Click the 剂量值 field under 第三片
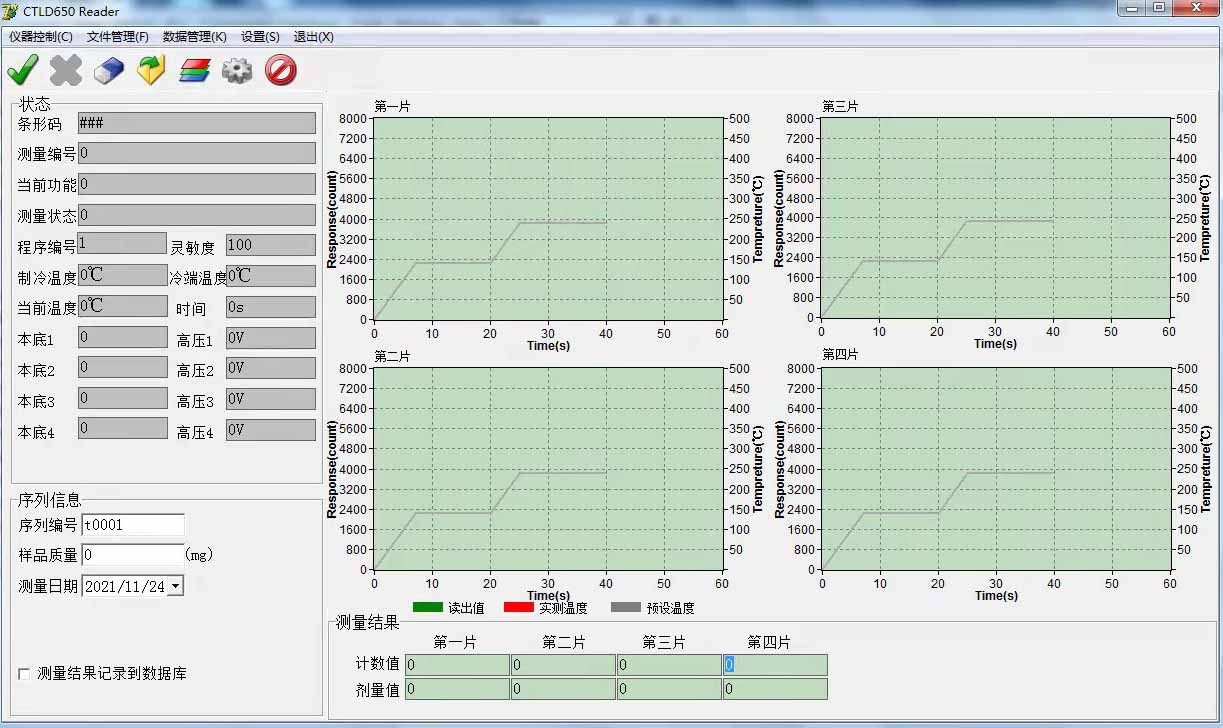Image resolution: width=1223 pixels, height=728 pixels. (669, 689)
